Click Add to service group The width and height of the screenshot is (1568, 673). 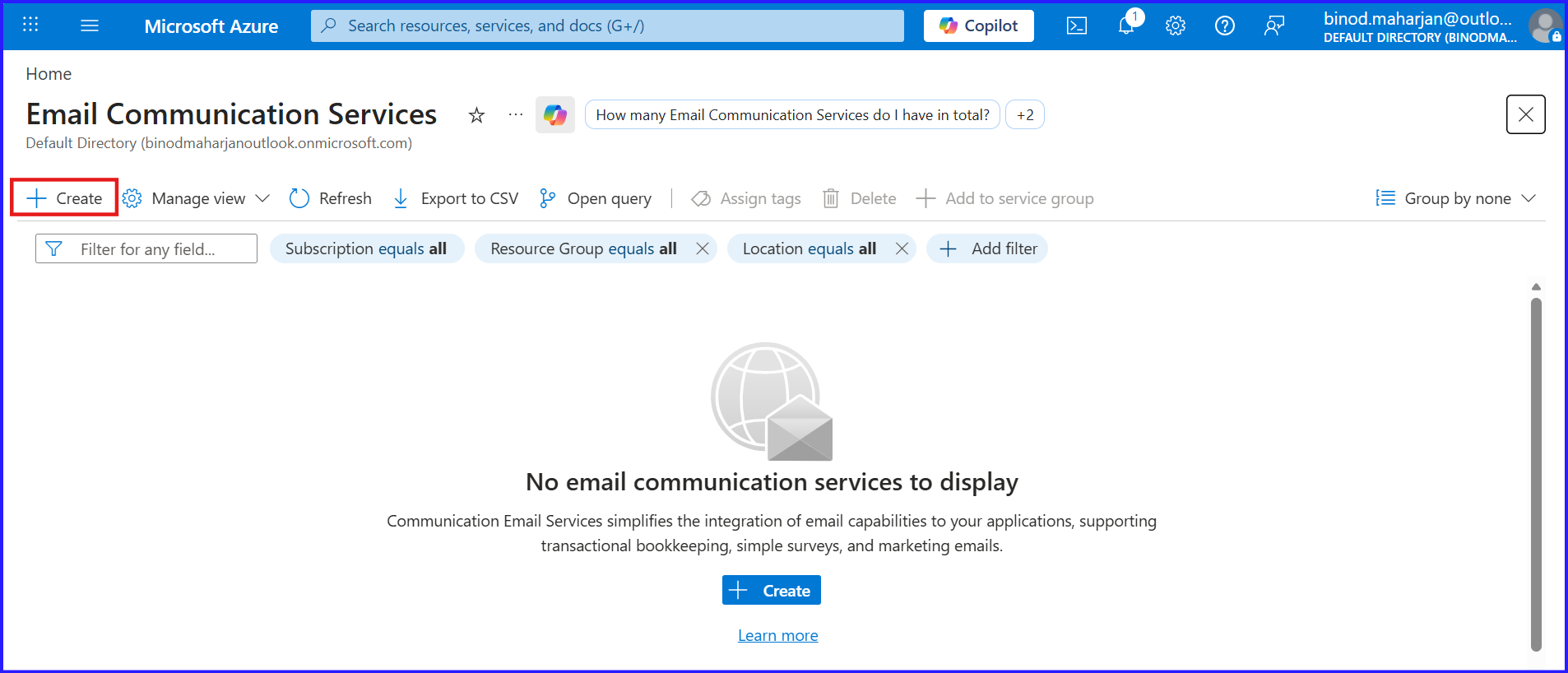tap(1004, 198)
